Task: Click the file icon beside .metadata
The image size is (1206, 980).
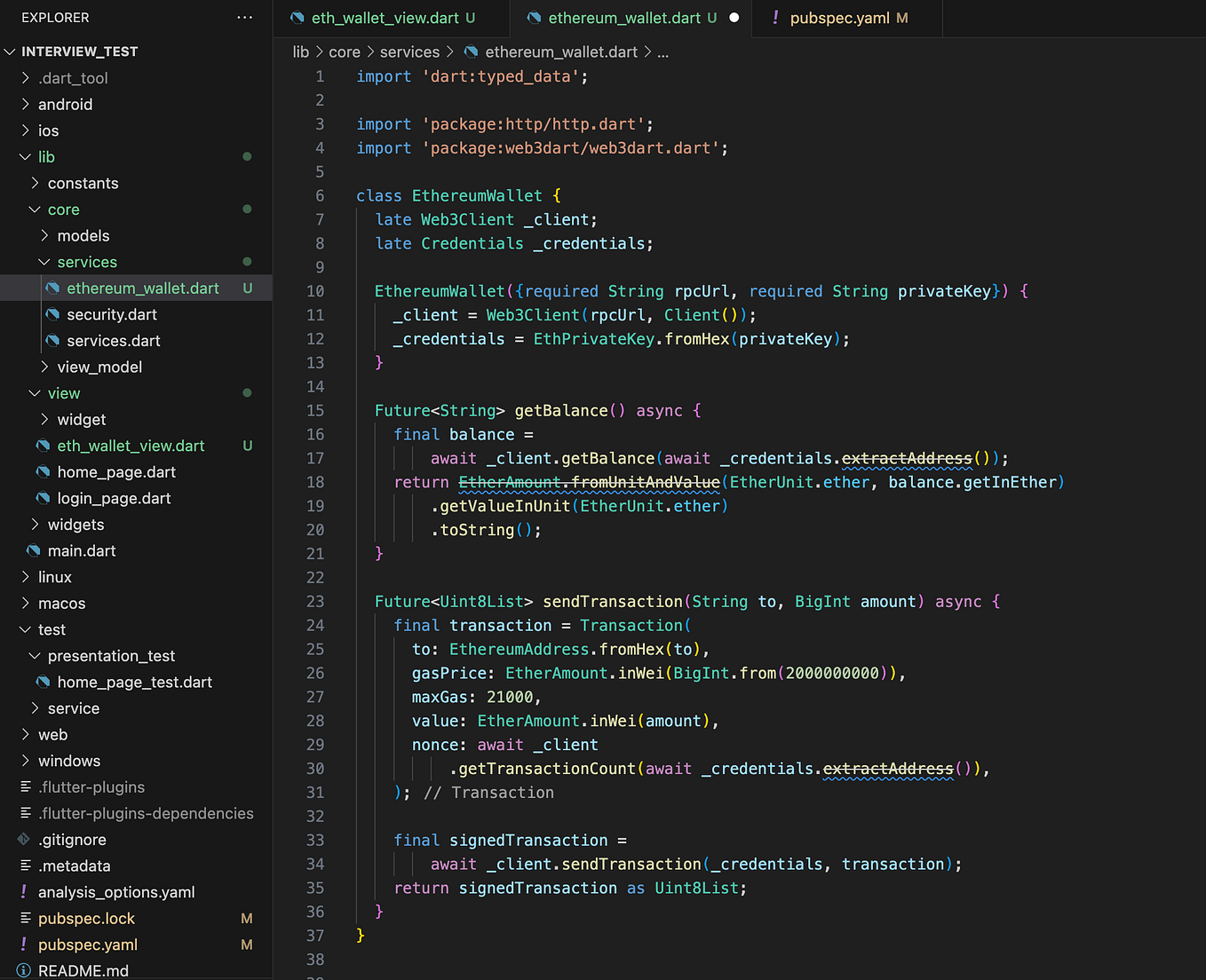Action: click(x=24, y=865)
